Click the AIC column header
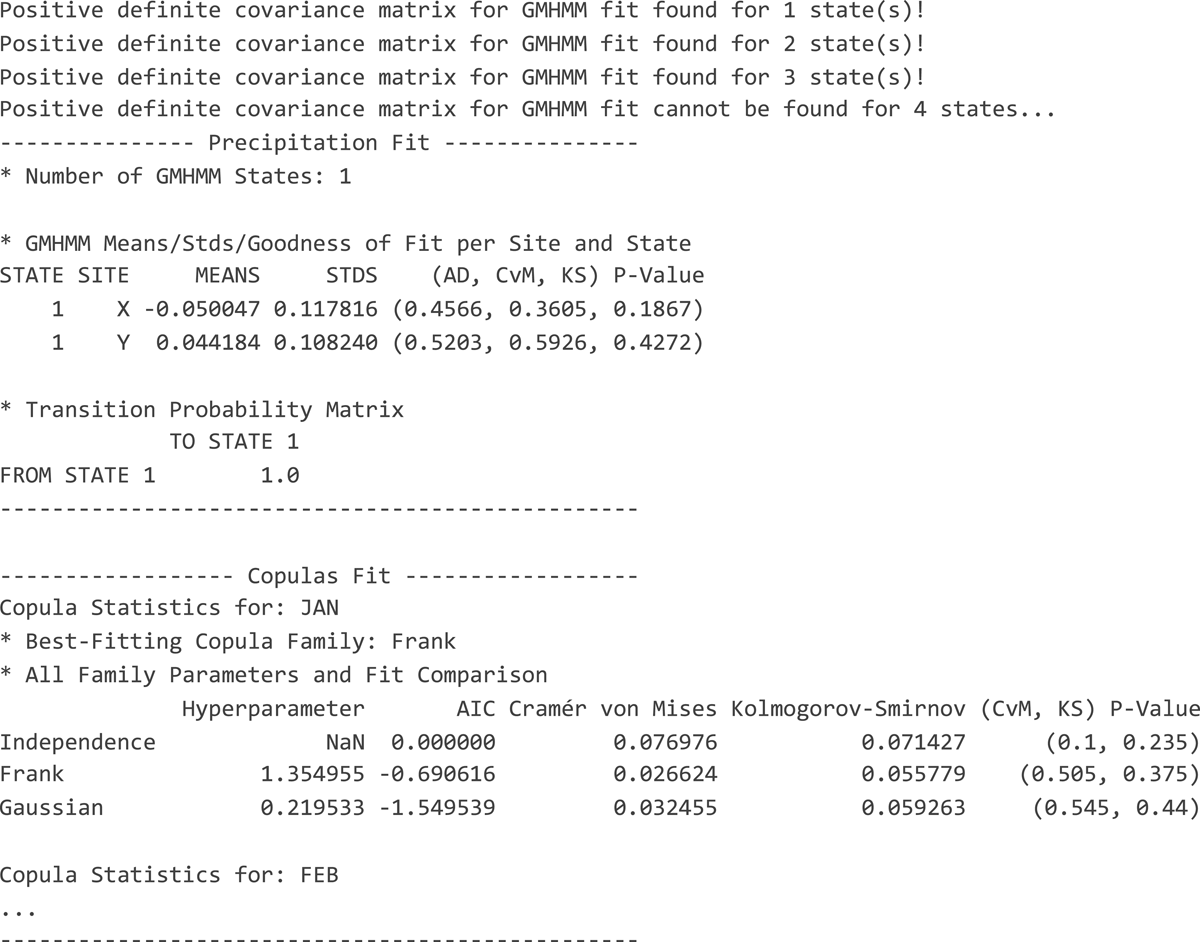The width and height of the screenshot is (1200, 942). (476, 709)
